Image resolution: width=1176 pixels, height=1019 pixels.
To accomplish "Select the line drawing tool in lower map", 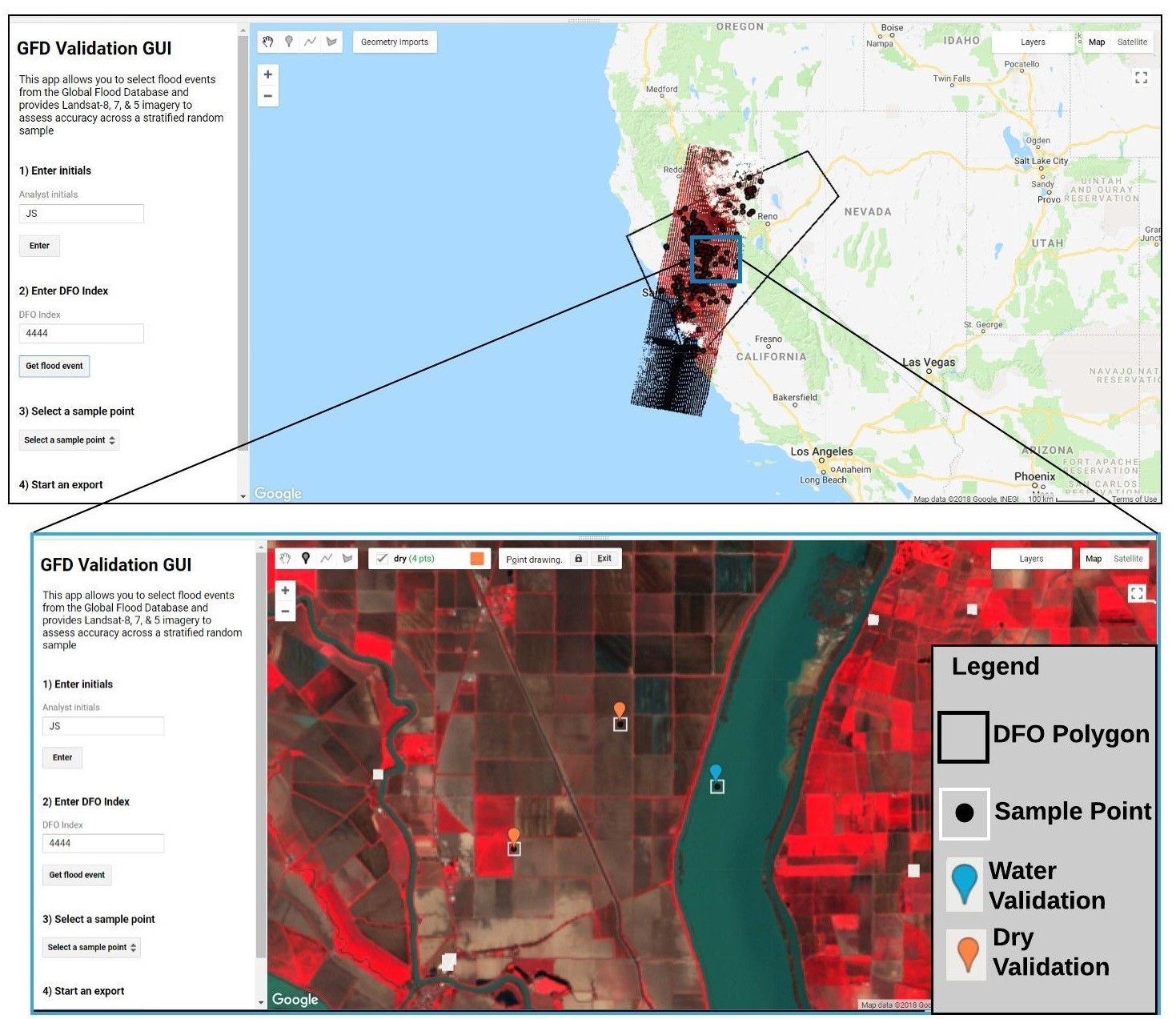I will 327,559.
